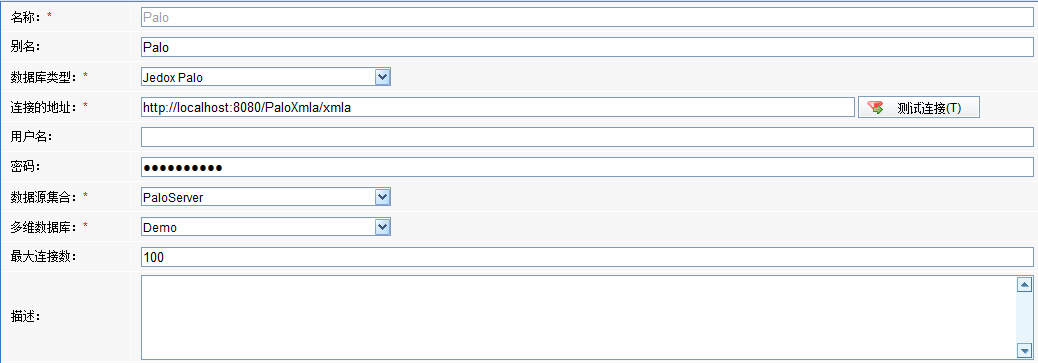Click the description scrollbar up arrow
This screenshot has width=1038, height=363.
(x=1024, y=285)
